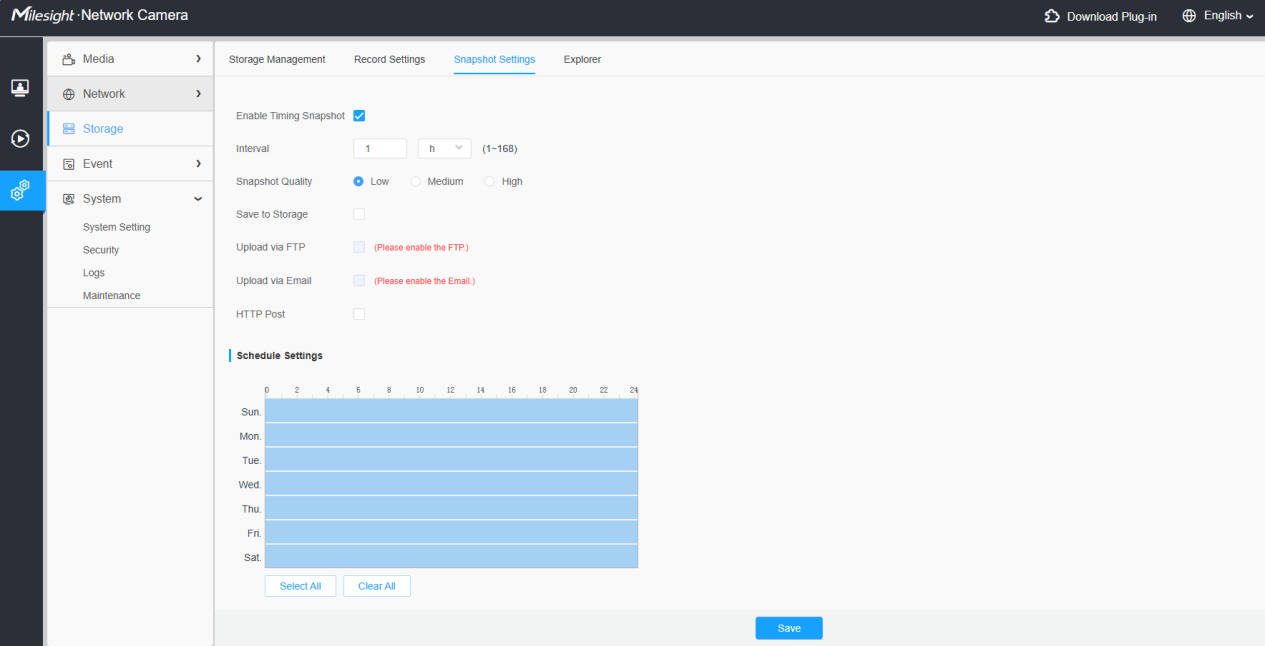Click the Wednesday schedule row bar
This screenshot has height=646, width=1265.
click(x=451, y=484)
